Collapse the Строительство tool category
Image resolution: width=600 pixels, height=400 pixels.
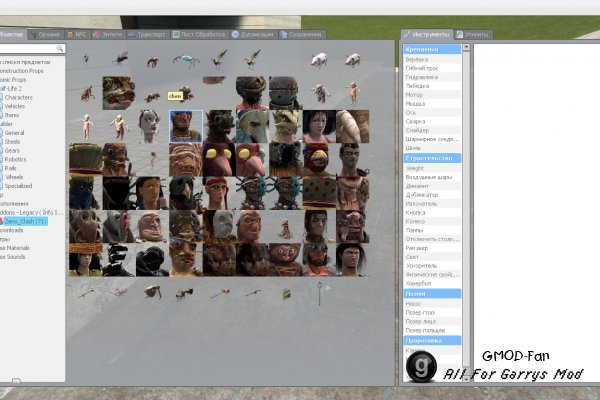click(432, 158)
